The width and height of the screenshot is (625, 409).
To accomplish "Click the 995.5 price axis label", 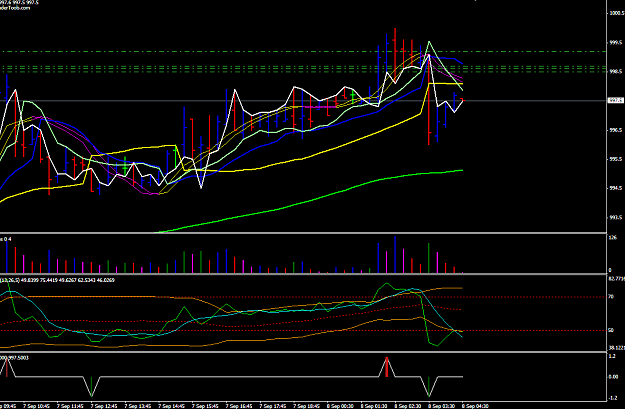I will [x=616, y=159].
